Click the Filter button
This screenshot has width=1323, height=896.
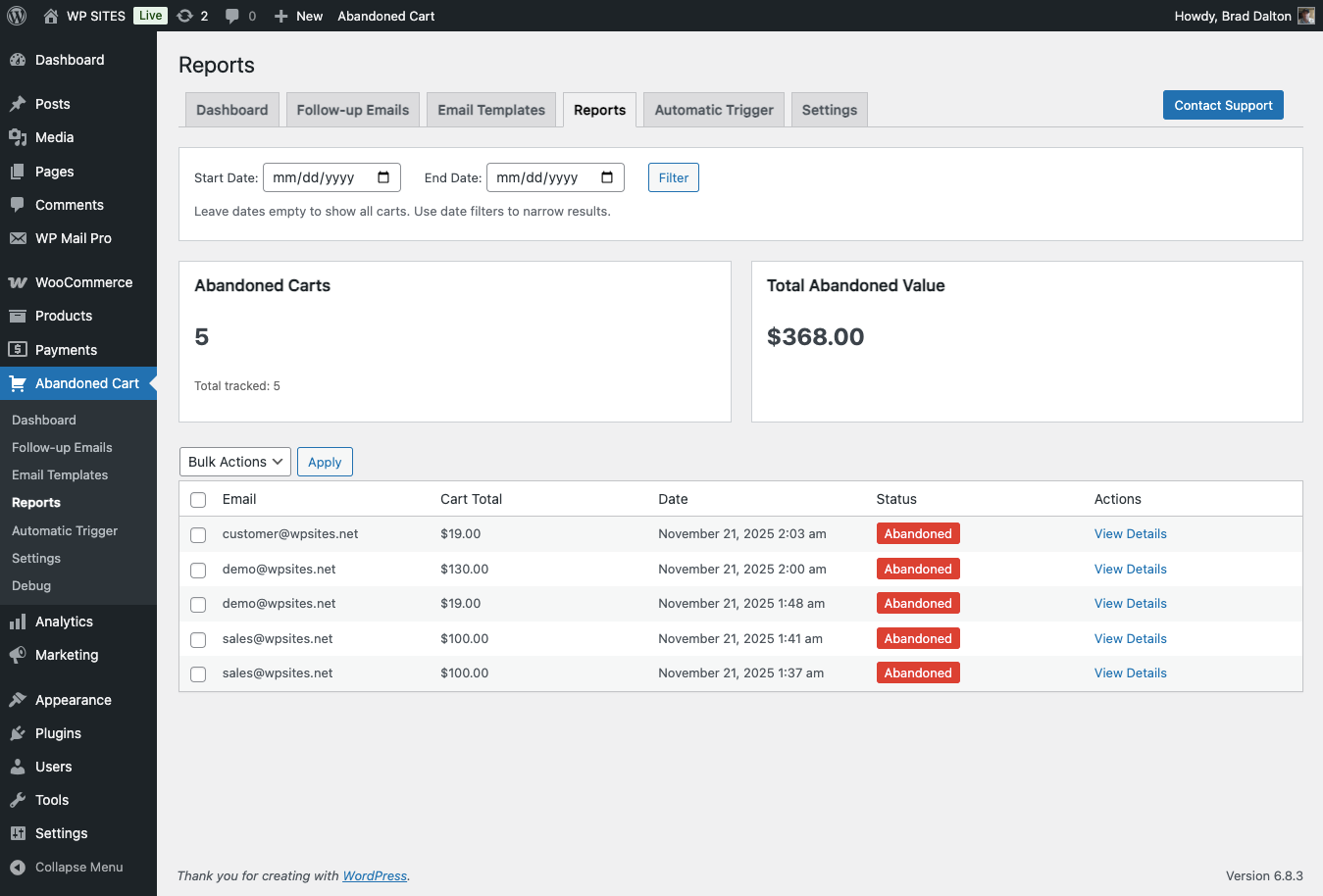(673, 177)
